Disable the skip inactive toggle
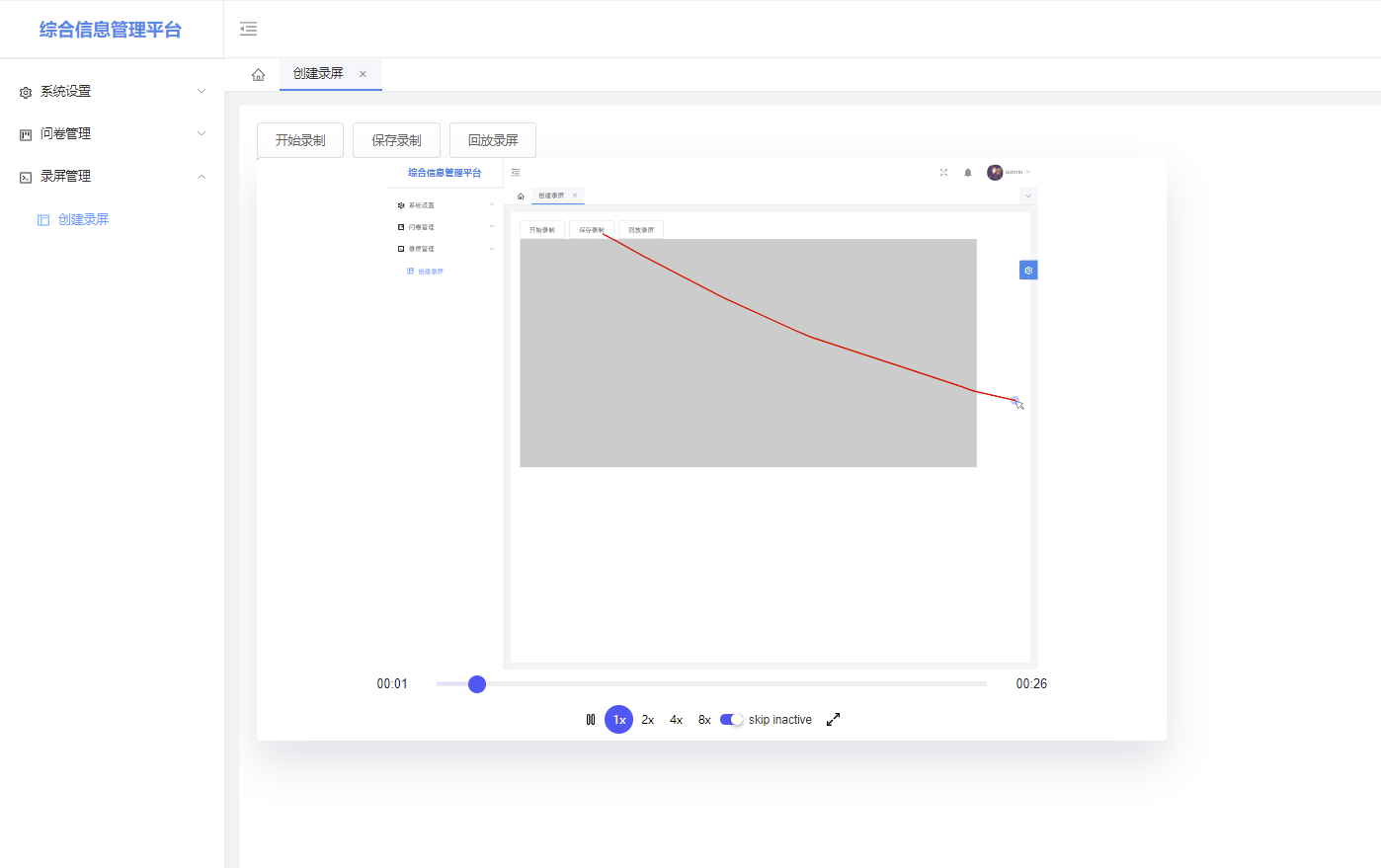 pyautogui.click(x=731, y=719)
